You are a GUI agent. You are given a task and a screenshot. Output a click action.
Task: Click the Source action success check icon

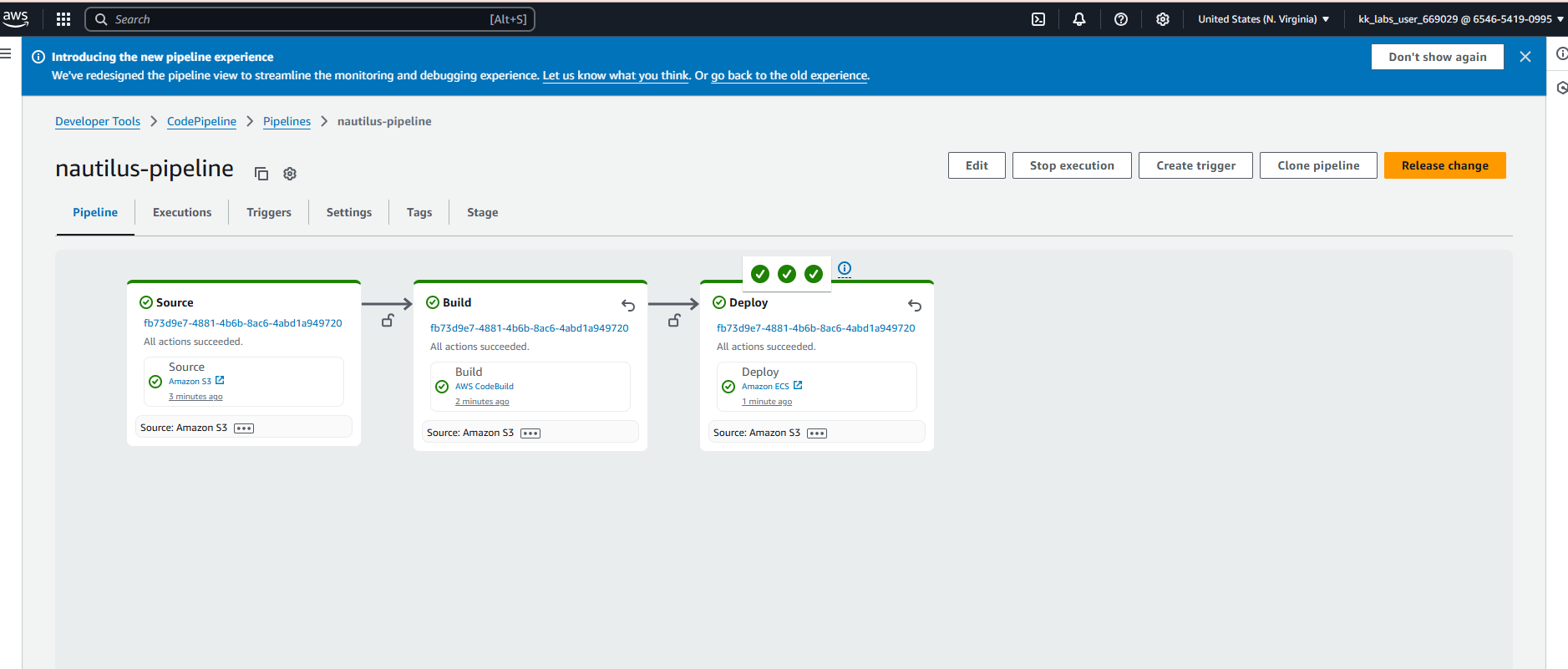point(155,382)
